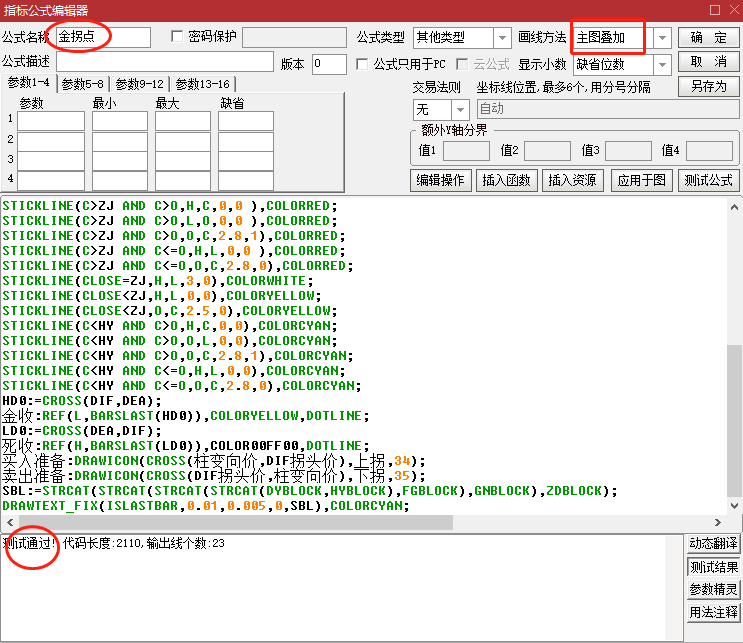Click the HD0:=CROSS(DIF,DEA) code line
The image size is (743, 643).
point(82,401)
